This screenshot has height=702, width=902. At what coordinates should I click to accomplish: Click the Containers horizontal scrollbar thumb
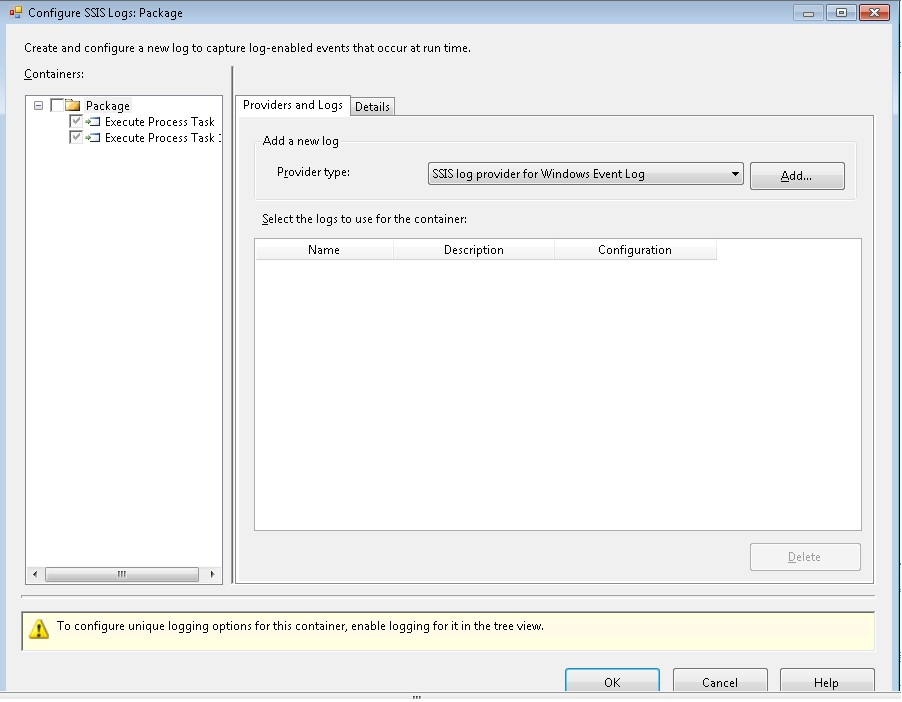coord(121,574)
